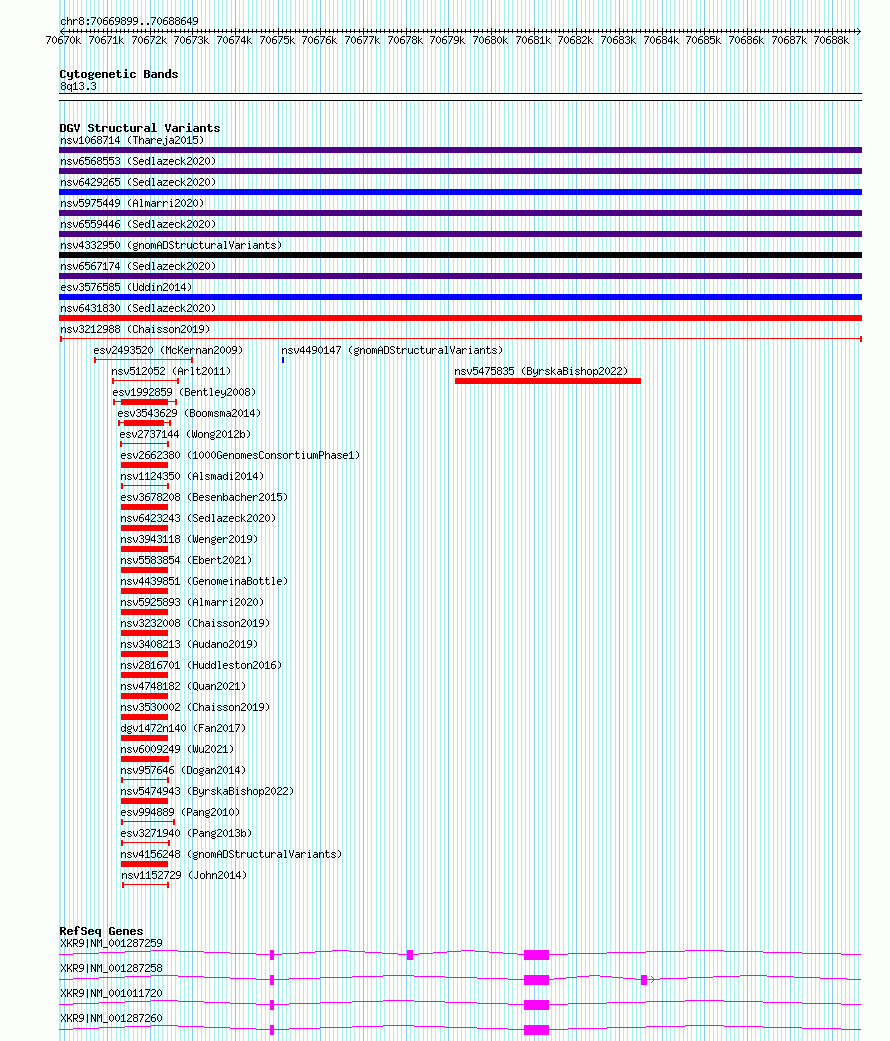Open dgv1472n140 (Fan2017) variant

click(183, 728)
